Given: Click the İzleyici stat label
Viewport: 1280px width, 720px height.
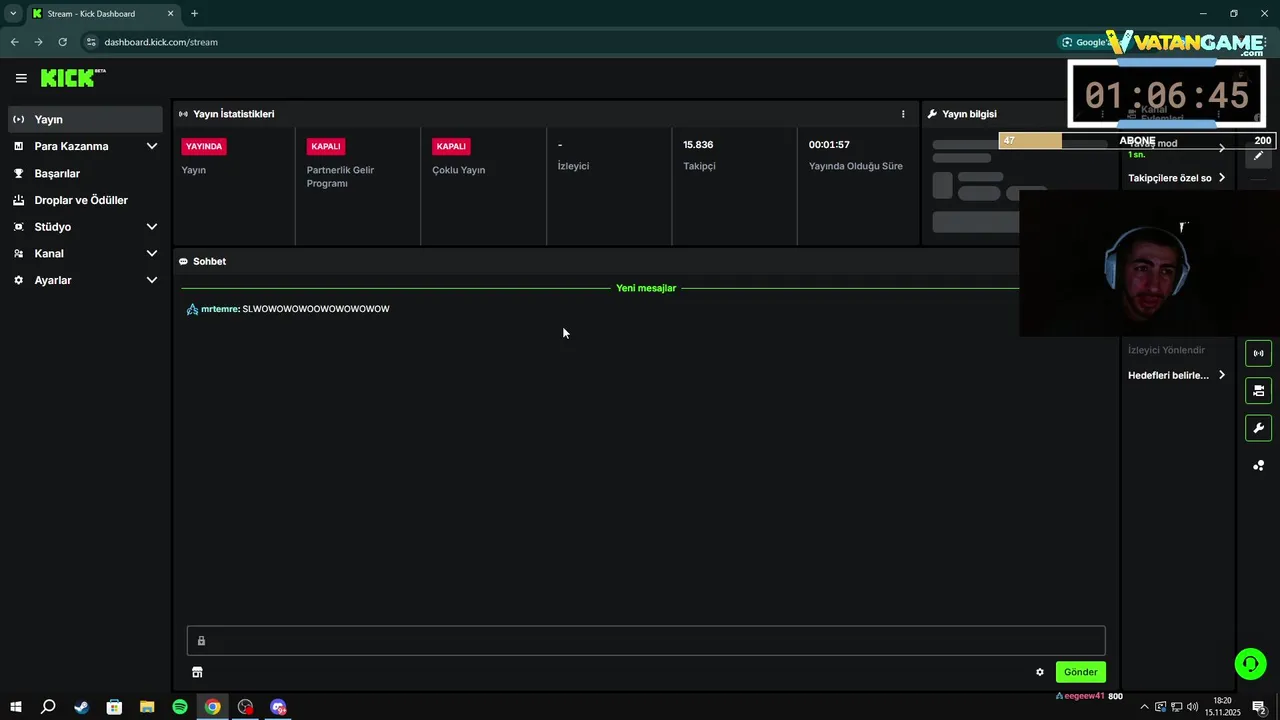Looking at the screenshot, I should [573, 166].
